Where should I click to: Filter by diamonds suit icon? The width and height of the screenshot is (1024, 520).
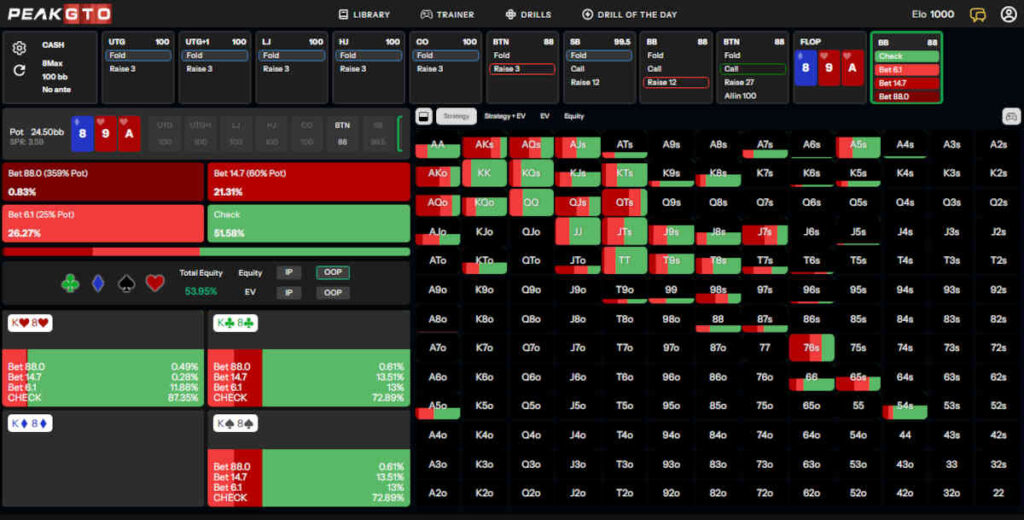coord(98,284)
